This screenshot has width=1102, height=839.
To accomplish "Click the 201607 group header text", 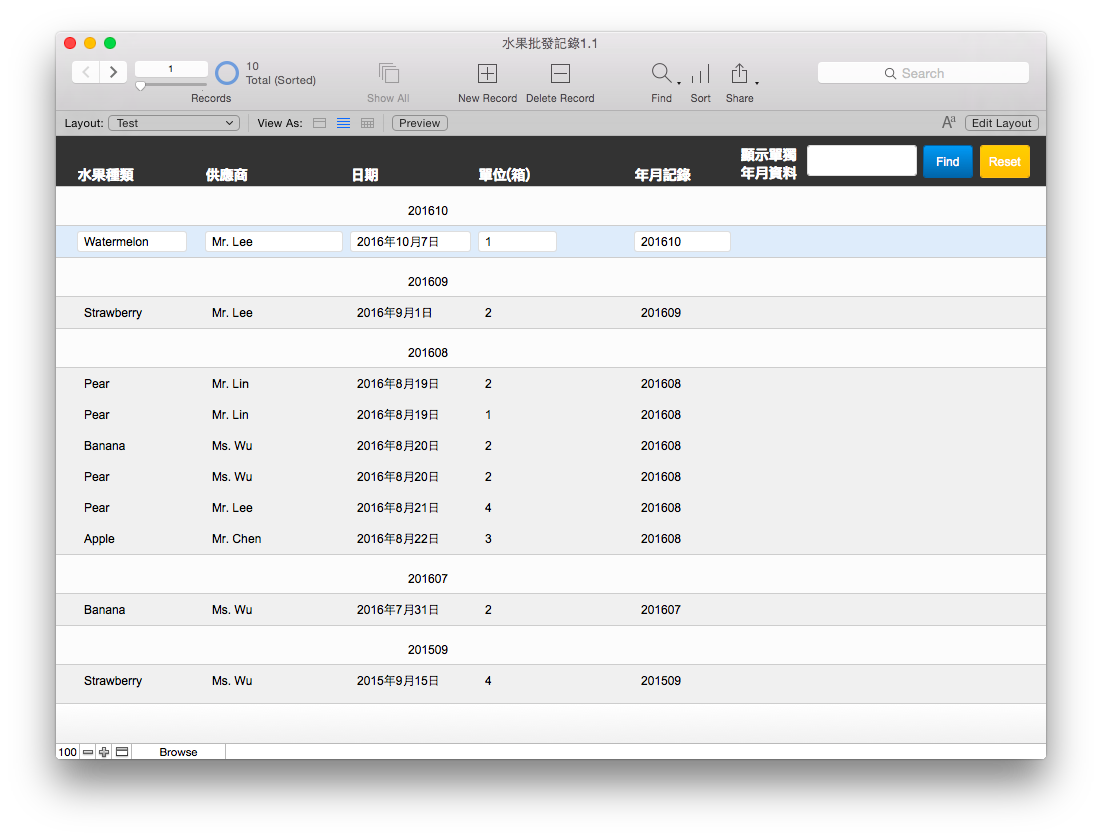I will (x=427, y=579).
